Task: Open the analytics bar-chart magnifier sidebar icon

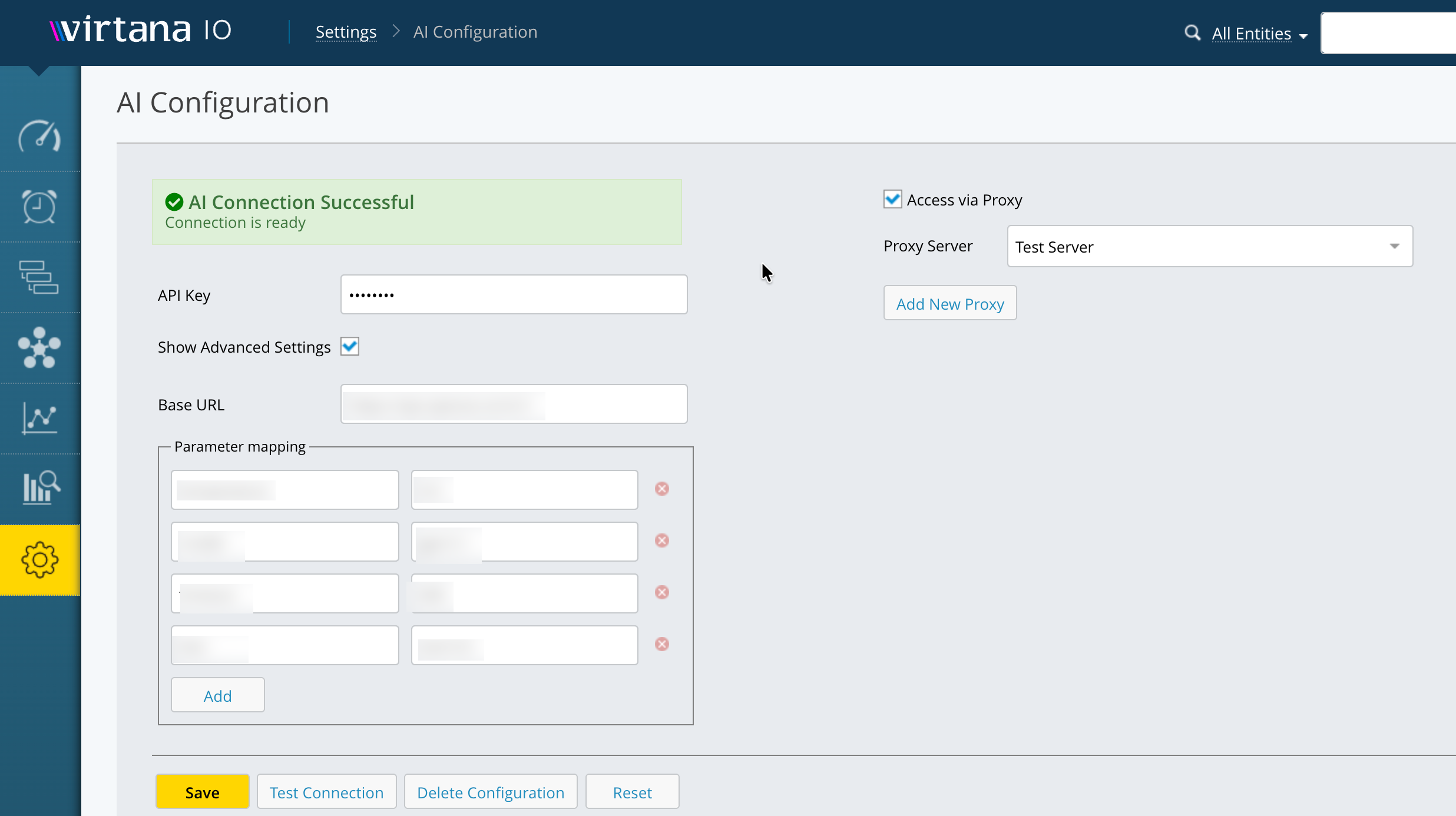Action: pyautogui.click(x=41, y=487)
